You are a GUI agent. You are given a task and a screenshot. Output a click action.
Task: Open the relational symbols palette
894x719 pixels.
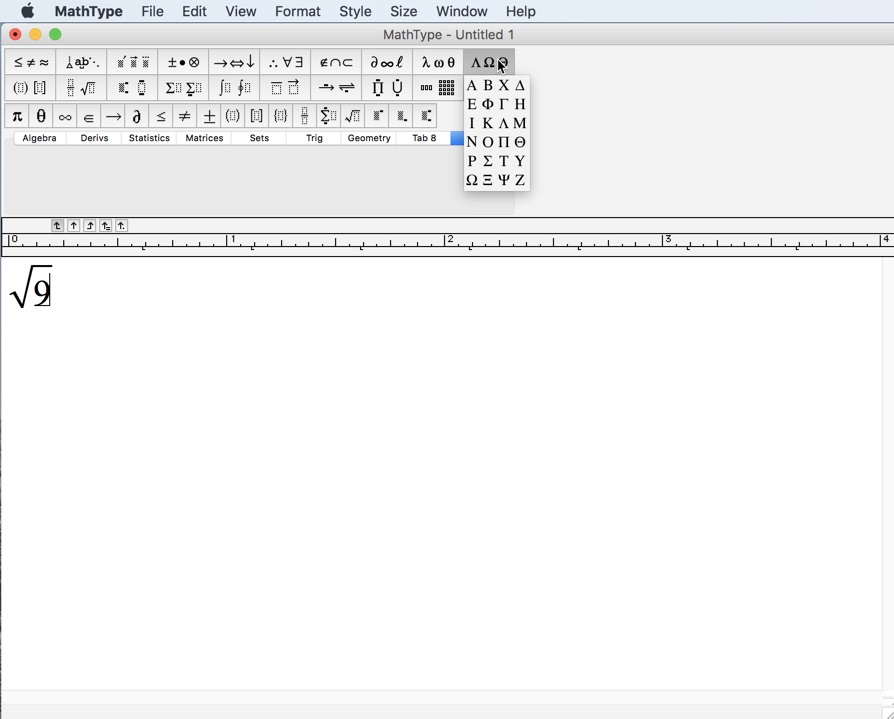coord(28,61)
